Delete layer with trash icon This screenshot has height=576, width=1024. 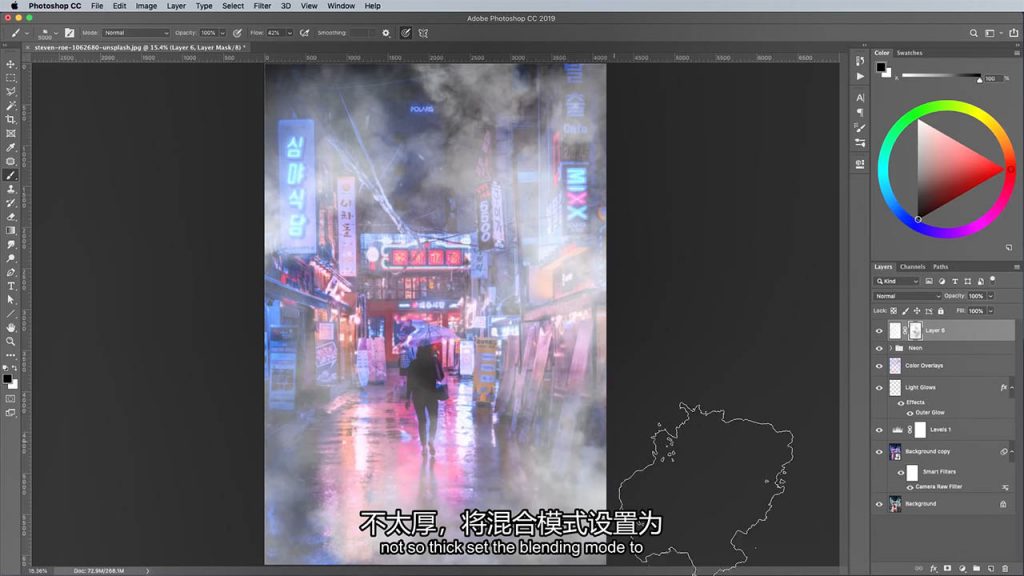[x=1005, y=568]
